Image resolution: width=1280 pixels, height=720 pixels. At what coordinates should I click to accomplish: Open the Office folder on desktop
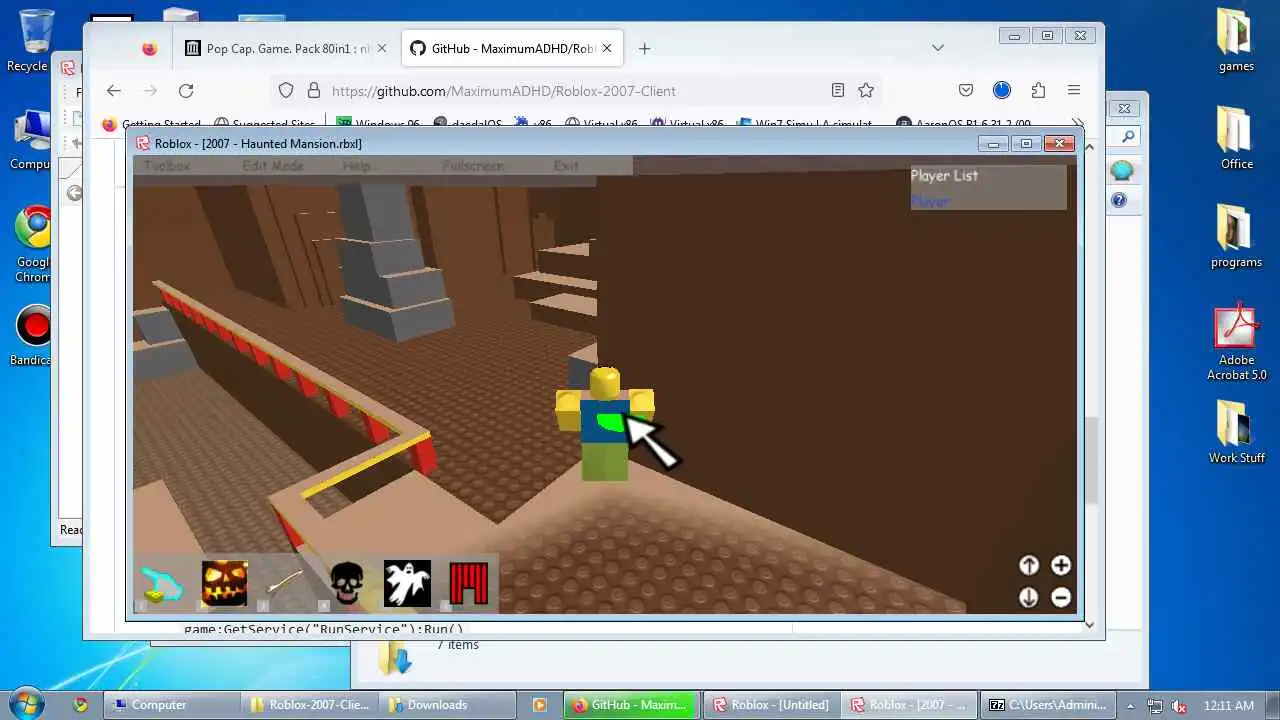pos(1236,138)
